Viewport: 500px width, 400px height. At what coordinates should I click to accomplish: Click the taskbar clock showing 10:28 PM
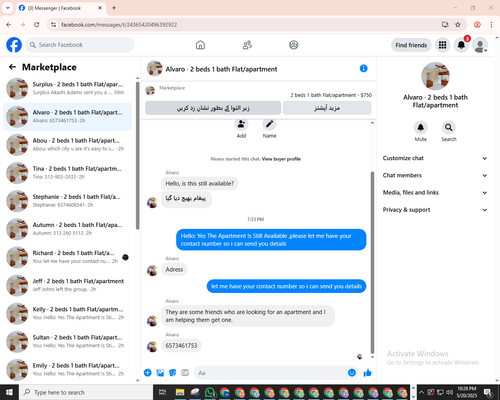pyautogui.click(x=467, y=392)
